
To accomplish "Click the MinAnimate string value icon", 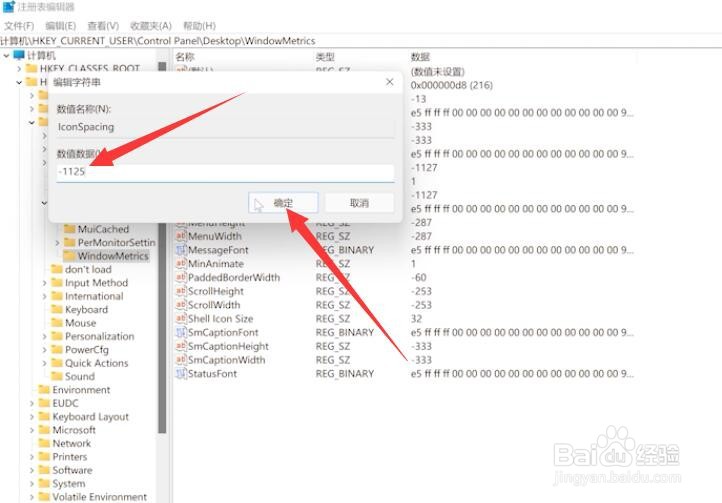I will pos(181,263).
